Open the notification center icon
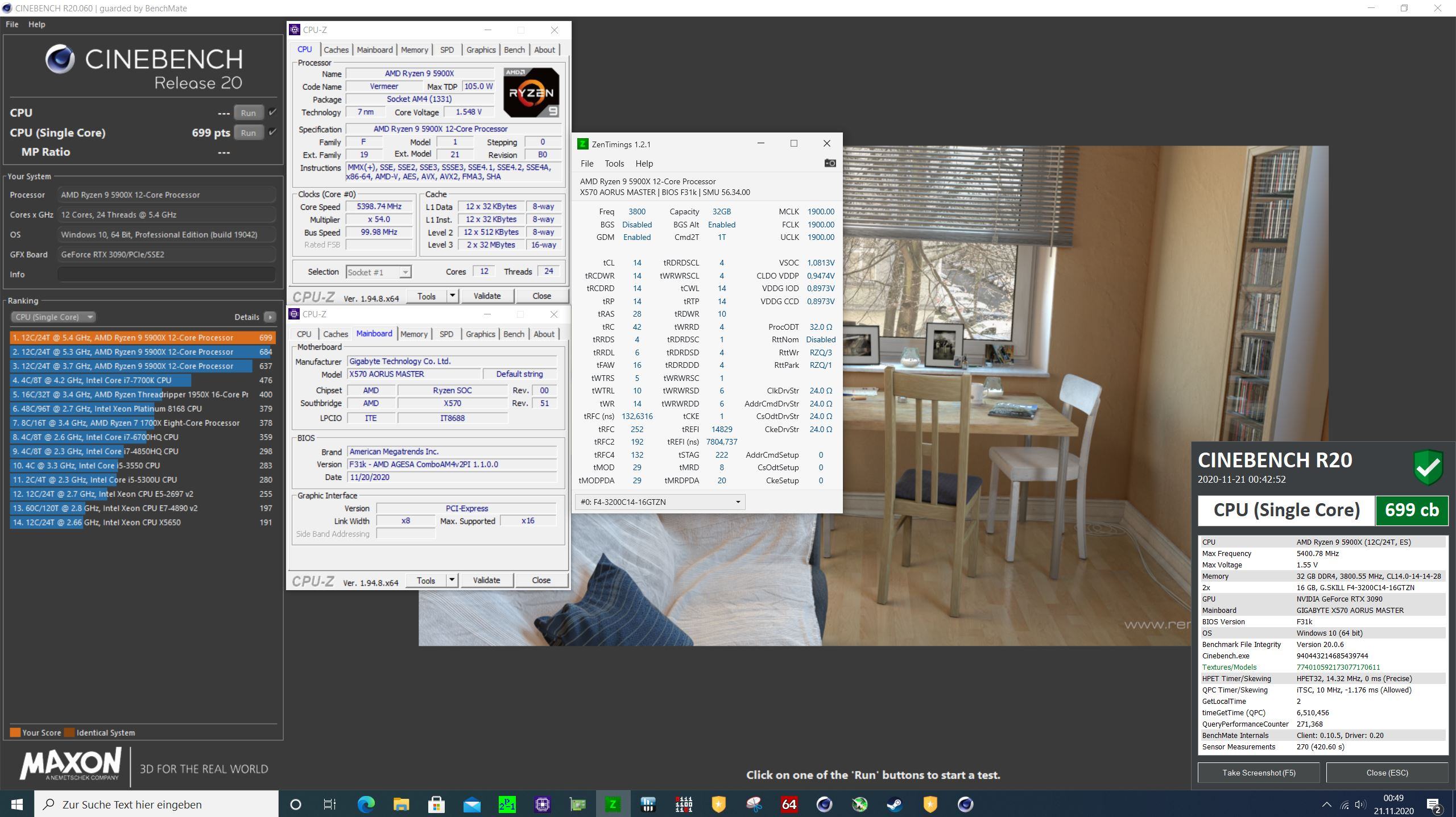 (1434, 804)
